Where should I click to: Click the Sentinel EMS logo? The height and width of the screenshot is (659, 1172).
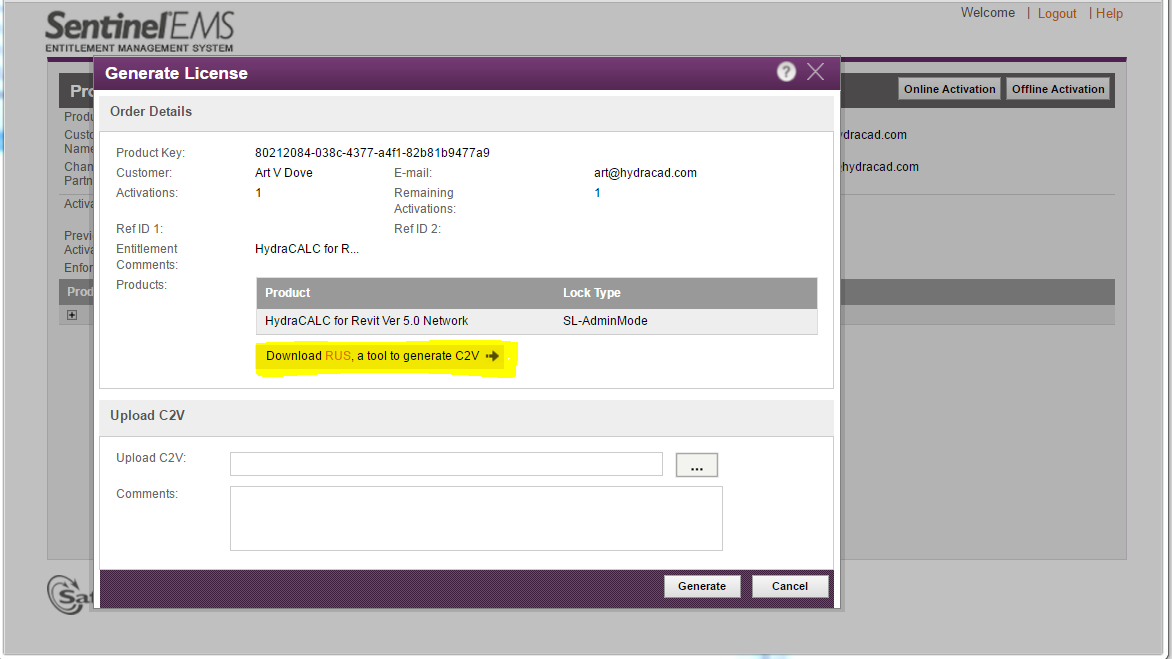(x=140, y=31)
